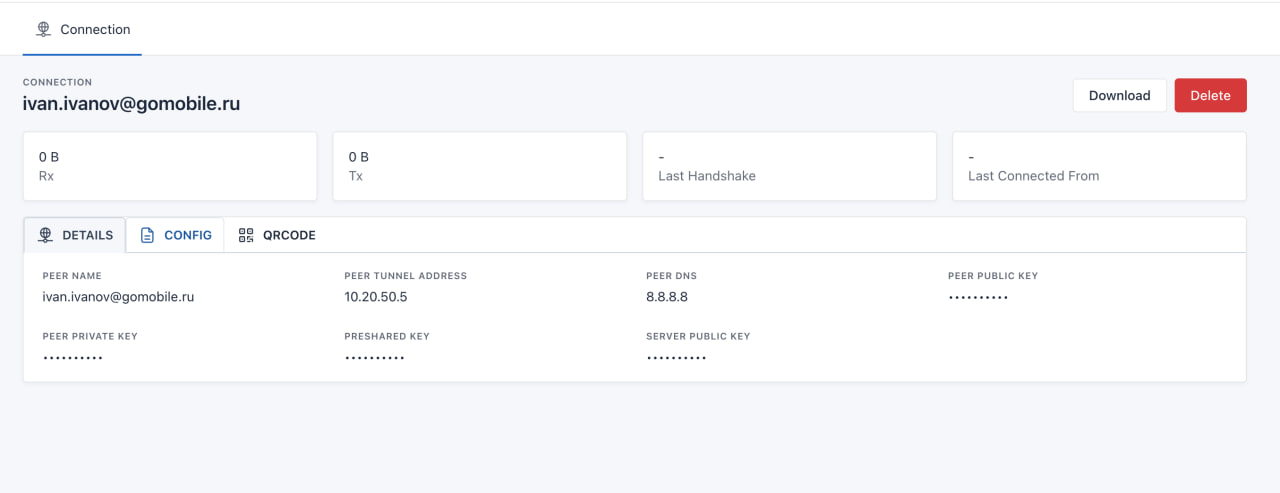Image resolution: width=1280 pixels, height=493 pixels.
Task: Download the connection configuration
Action: click(x=1119, y=95)
